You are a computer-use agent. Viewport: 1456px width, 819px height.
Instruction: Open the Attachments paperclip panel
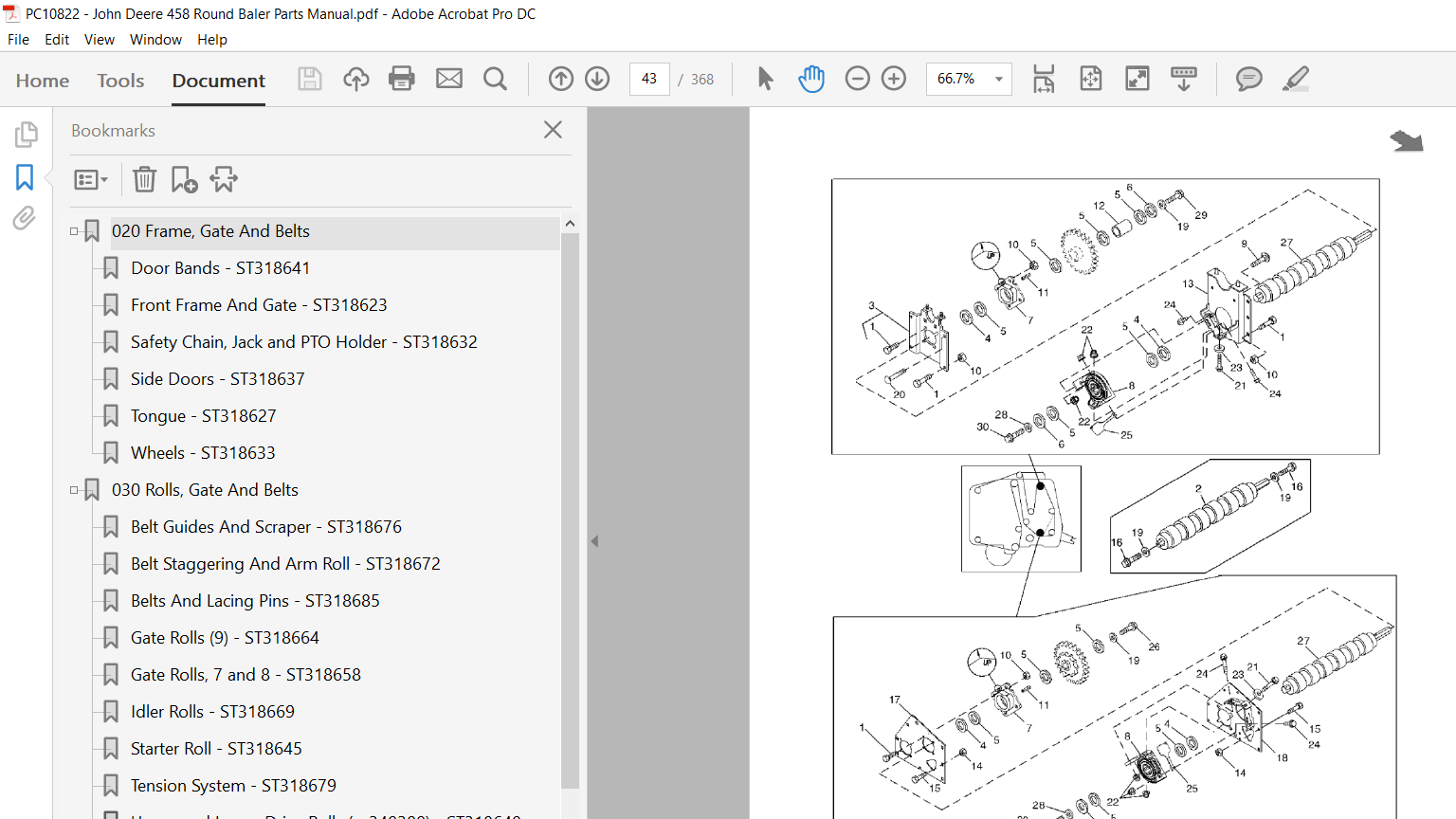coord(25,219)
